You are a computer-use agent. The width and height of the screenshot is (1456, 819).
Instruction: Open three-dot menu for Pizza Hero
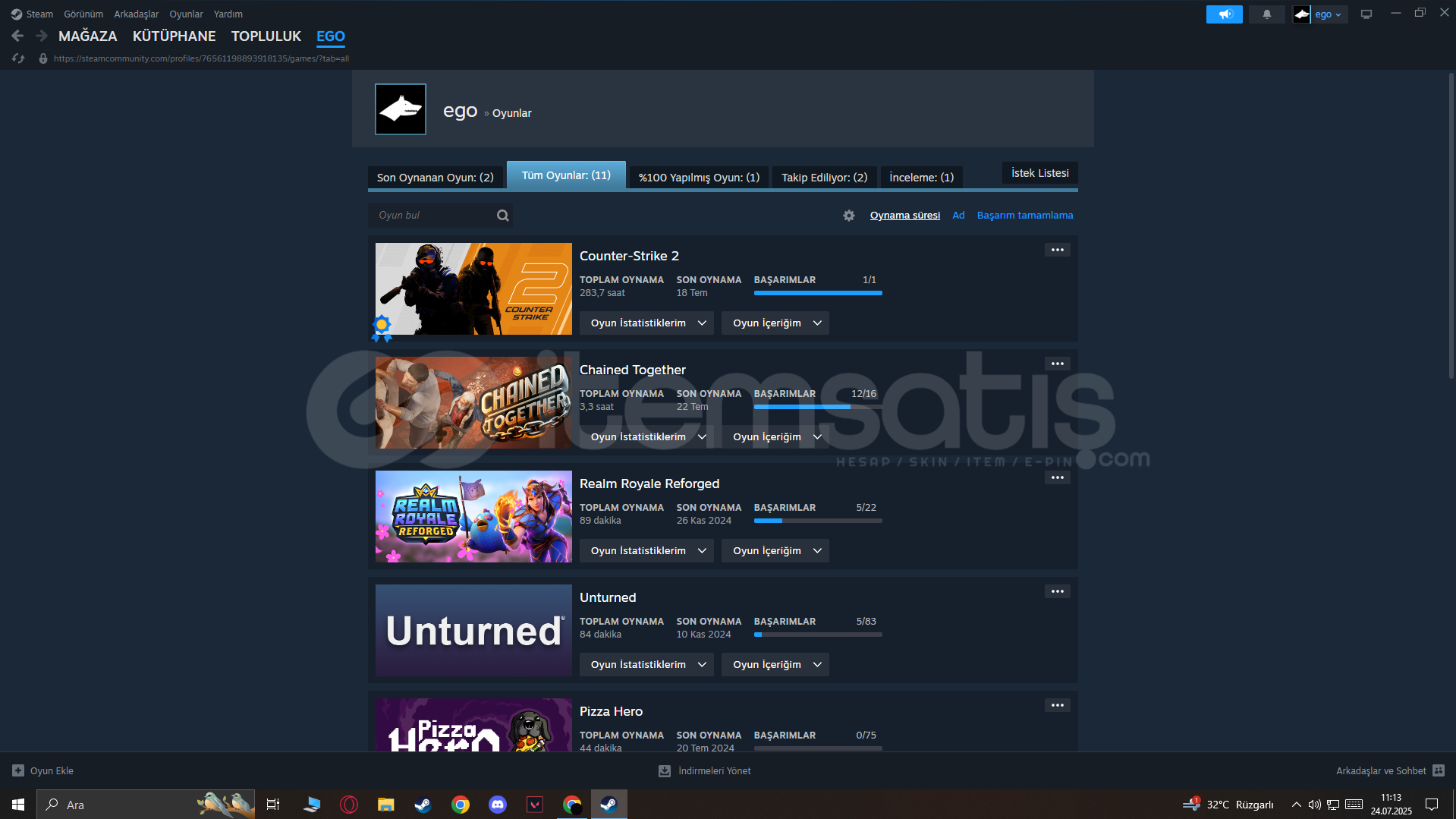1057,705
